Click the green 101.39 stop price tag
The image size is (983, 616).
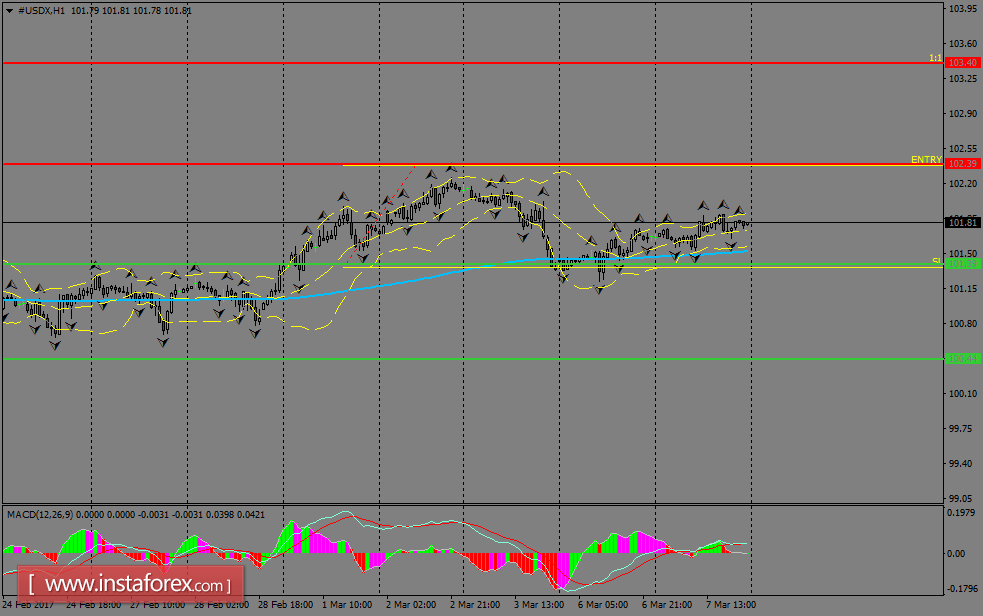(963, 264)
